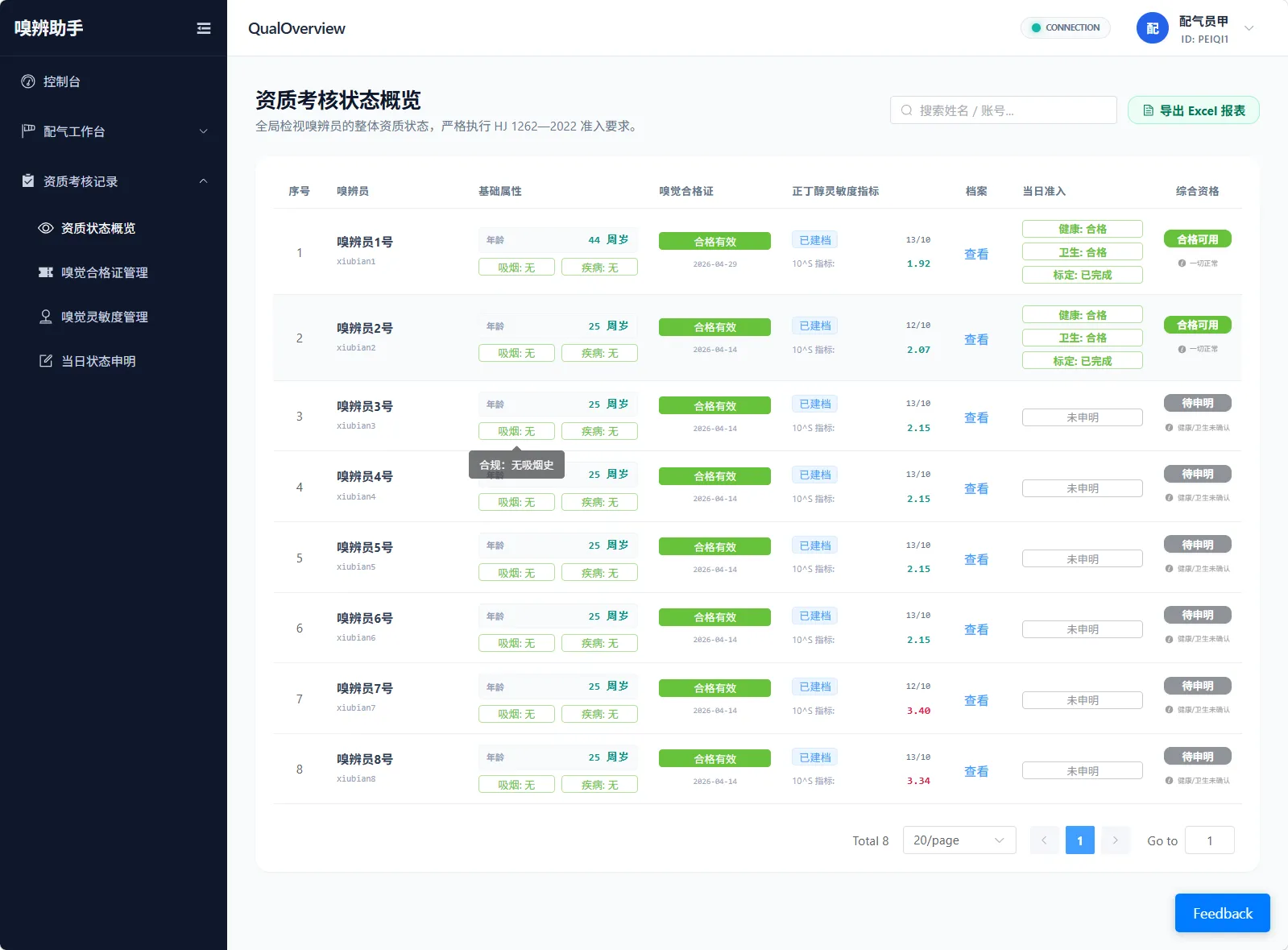Click the 当日状态申明 edit icon
Viewport: 1288px width, 950px height.
pos(46,361)
